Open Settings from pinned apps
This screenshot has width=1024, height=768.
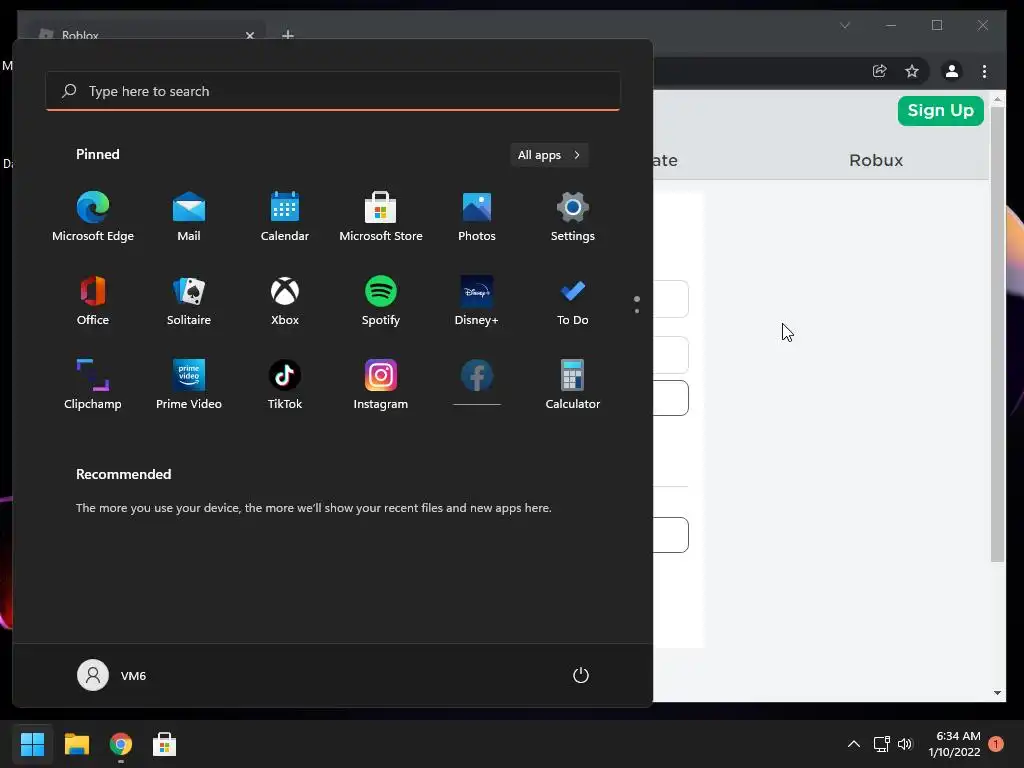[x=573, y=217]
